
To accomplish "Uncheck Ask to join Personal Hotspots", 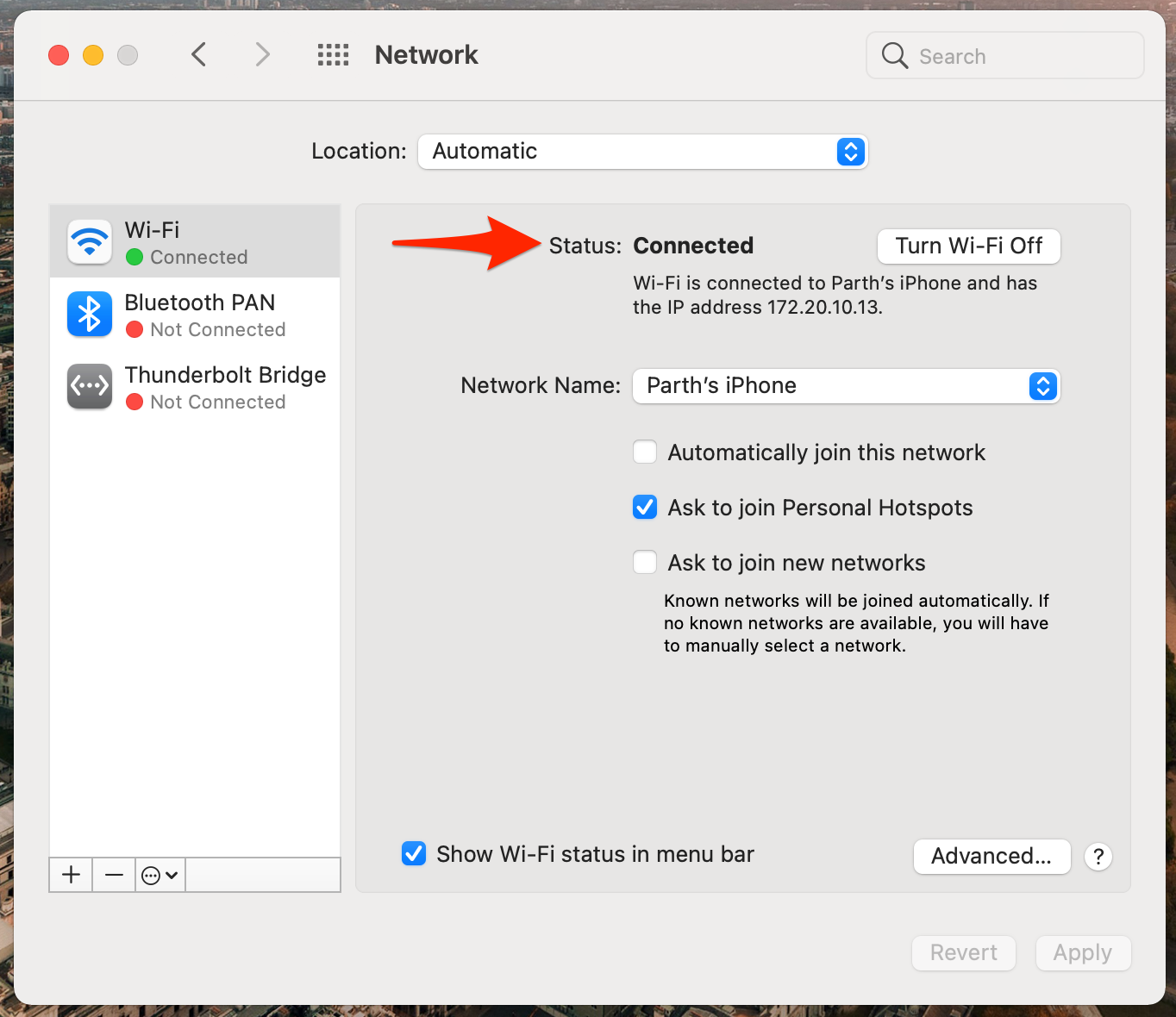I will tap(645, 508).
